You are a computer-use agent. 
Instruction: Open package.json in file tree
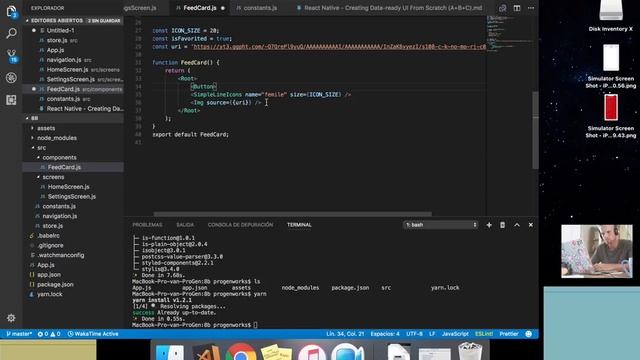click(55, 285)
